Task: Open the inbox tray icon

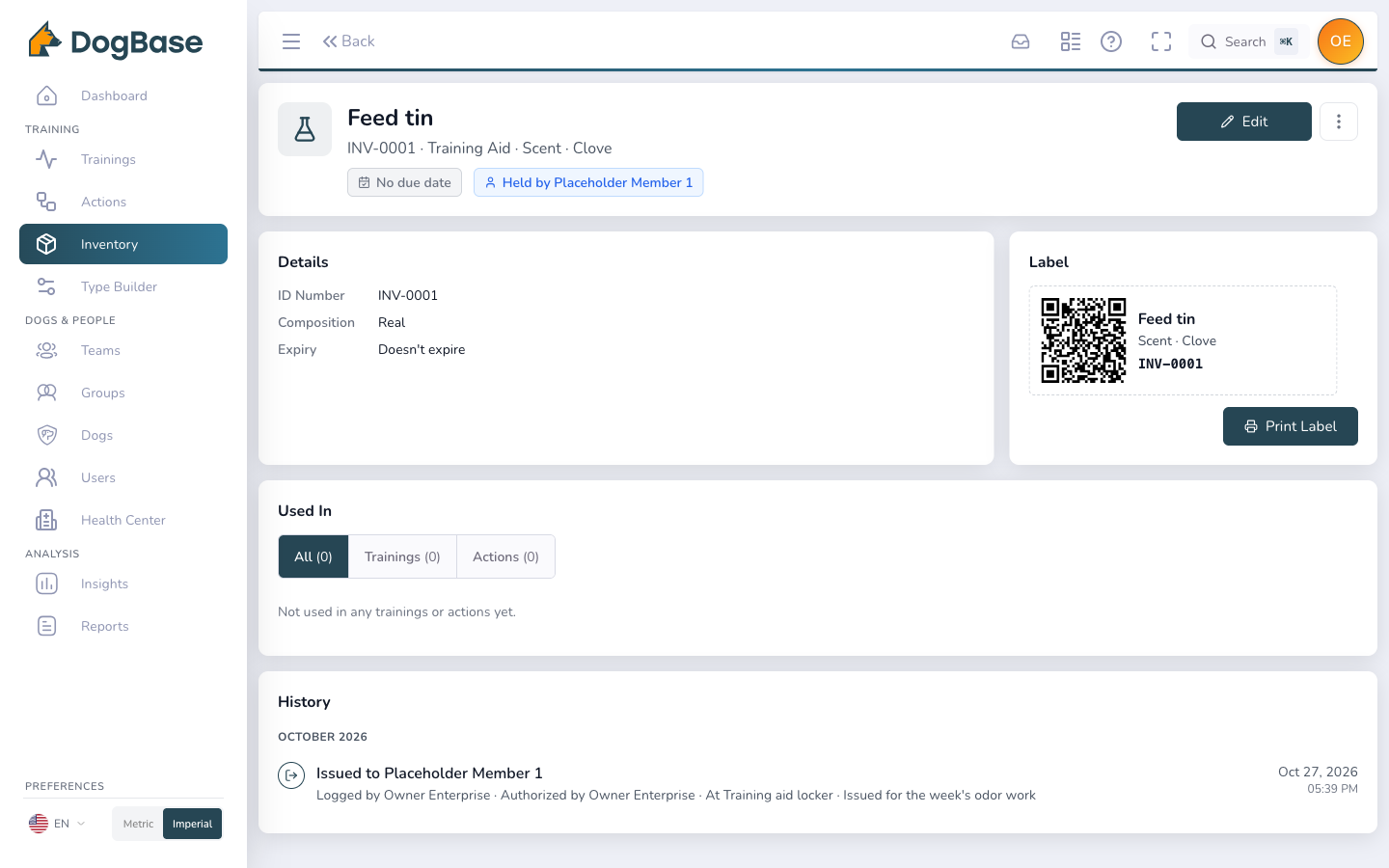Action: click(1021, 41)
